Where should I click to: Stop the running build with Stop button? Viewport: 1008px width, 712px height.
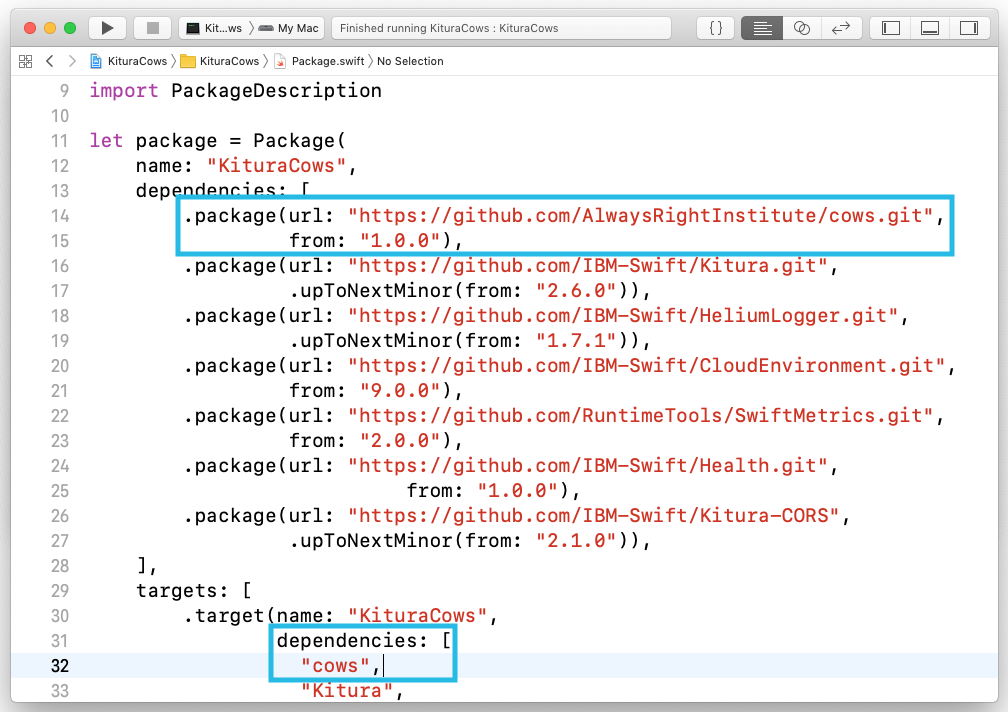[152, 28]
